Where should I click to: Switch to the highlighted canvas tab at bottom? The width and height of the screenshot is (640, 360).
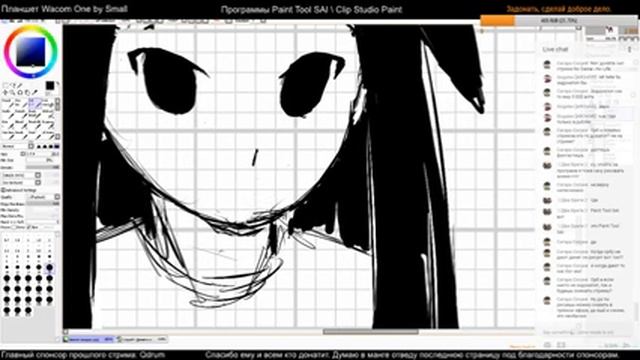(89, 339)
